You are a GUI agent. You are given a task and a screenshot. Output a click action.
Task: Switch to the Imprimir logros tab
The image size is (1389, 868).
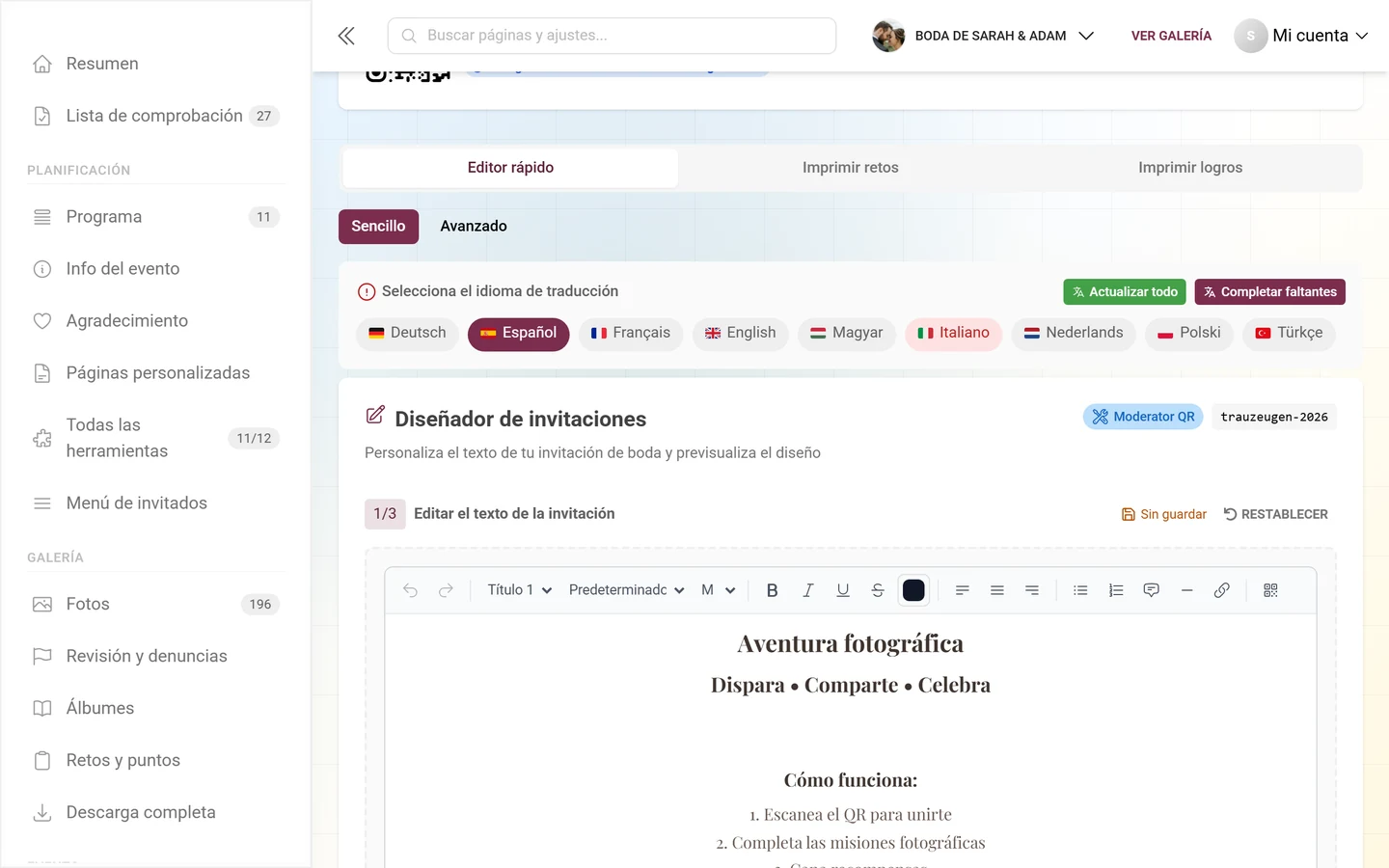1190,168
